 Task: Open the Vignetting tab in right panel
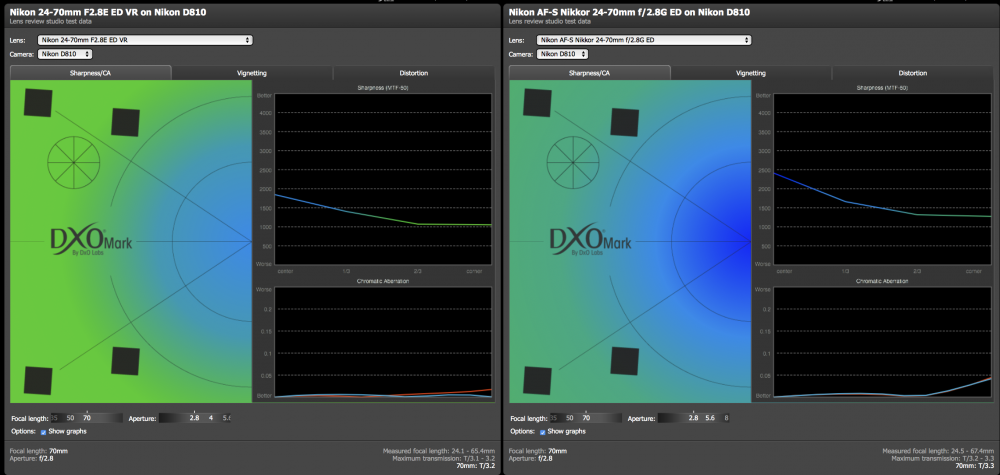click(x=751, y=73)
